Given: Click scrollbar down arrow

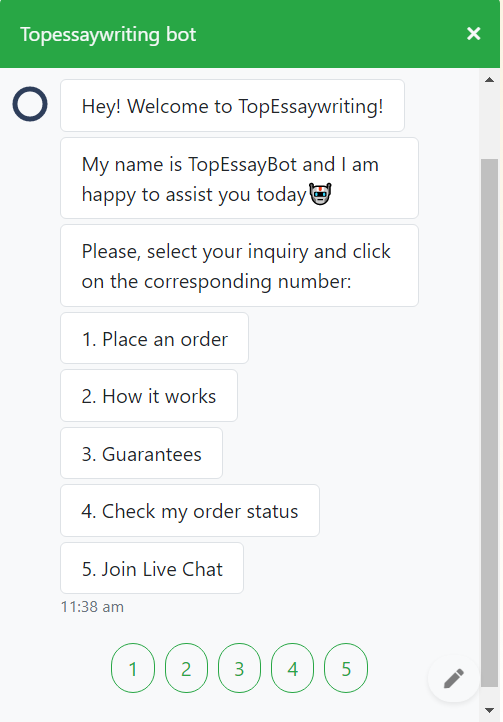Looking at the screenshot, I should coord(489,710).
